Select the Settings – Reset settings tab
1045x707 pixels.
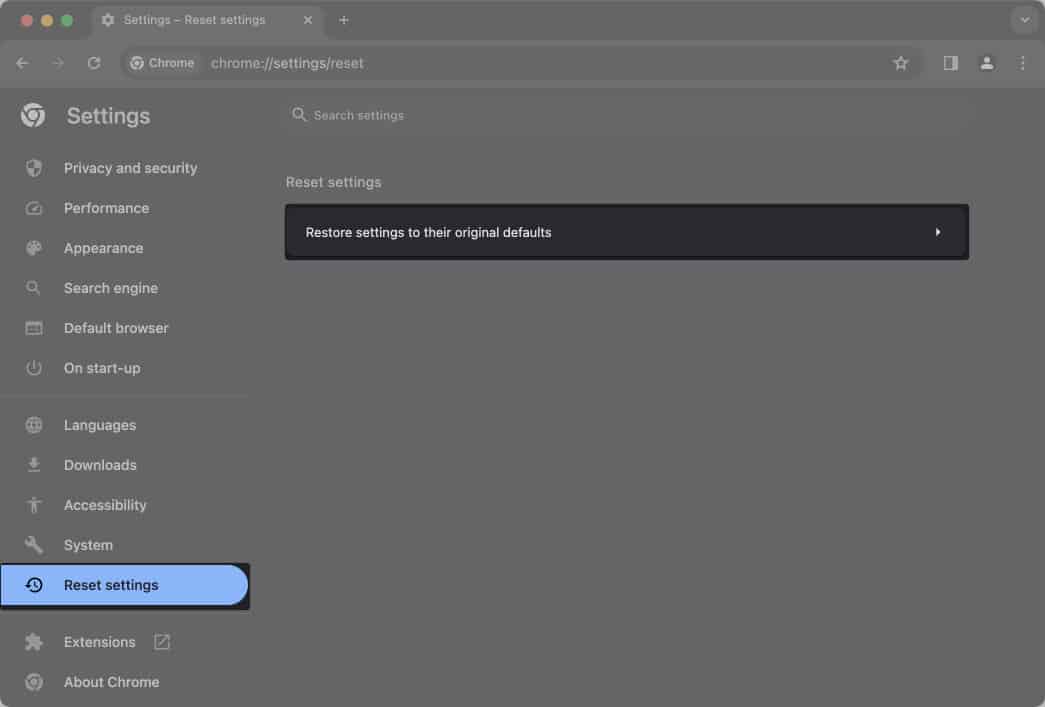207,20
